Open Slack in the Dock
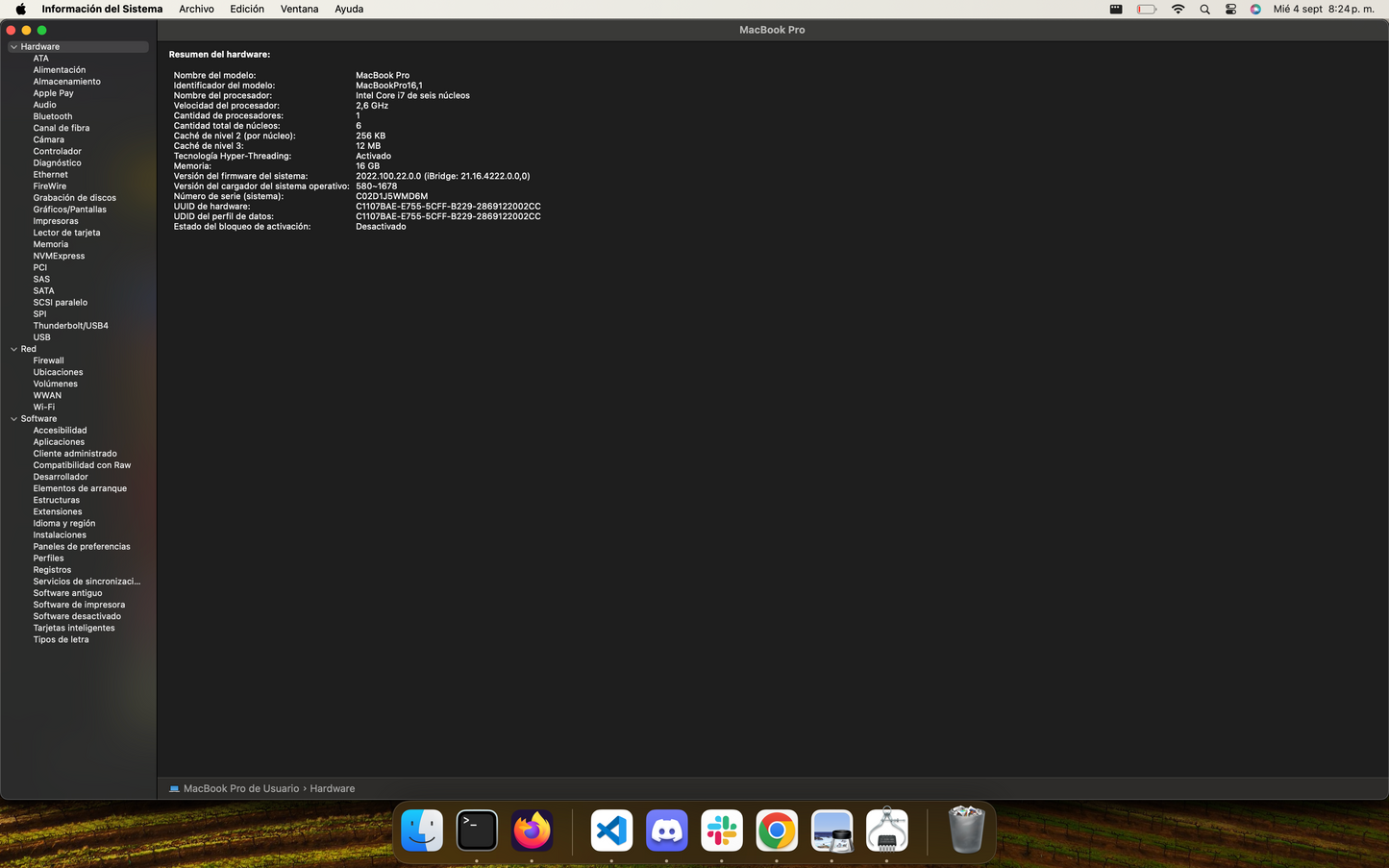This screenshot has height=868, width=1389. coord(721,830)
